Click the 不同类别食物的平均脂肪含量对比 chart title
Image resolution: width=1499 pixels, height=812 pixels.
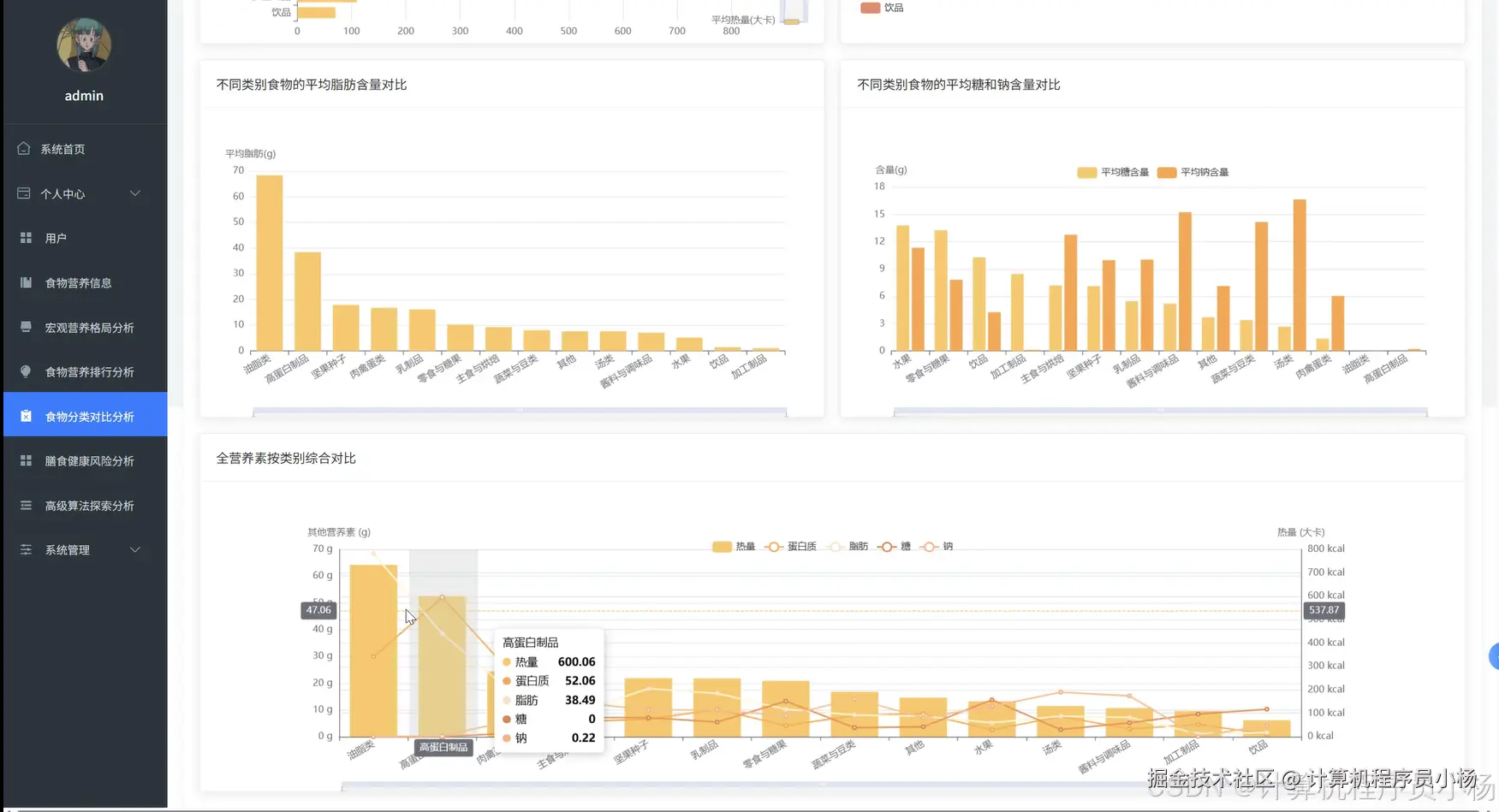pyautogui.click(x=312, y=85)
